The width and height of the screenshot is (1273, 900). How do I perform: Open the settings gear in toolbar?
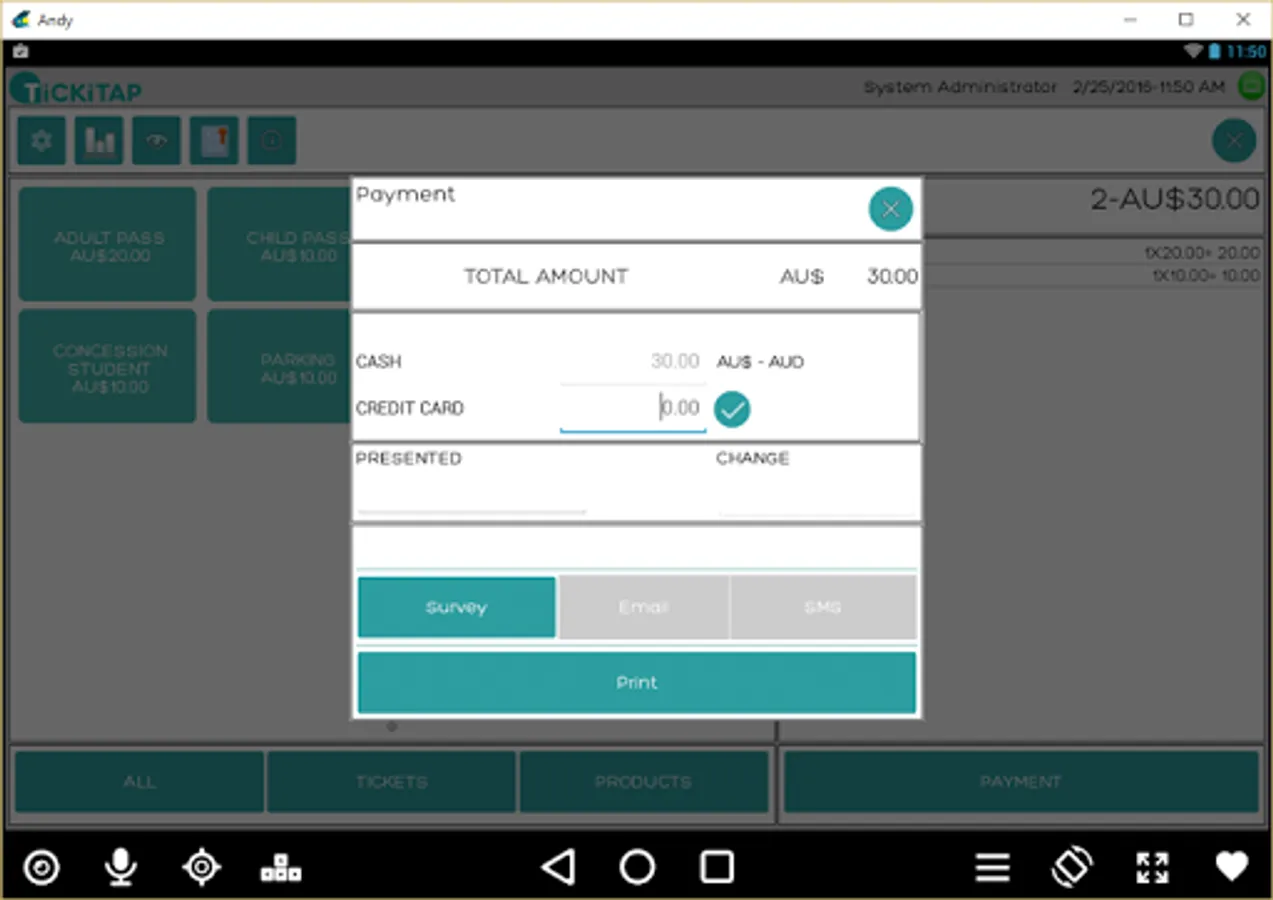point(42,140)
